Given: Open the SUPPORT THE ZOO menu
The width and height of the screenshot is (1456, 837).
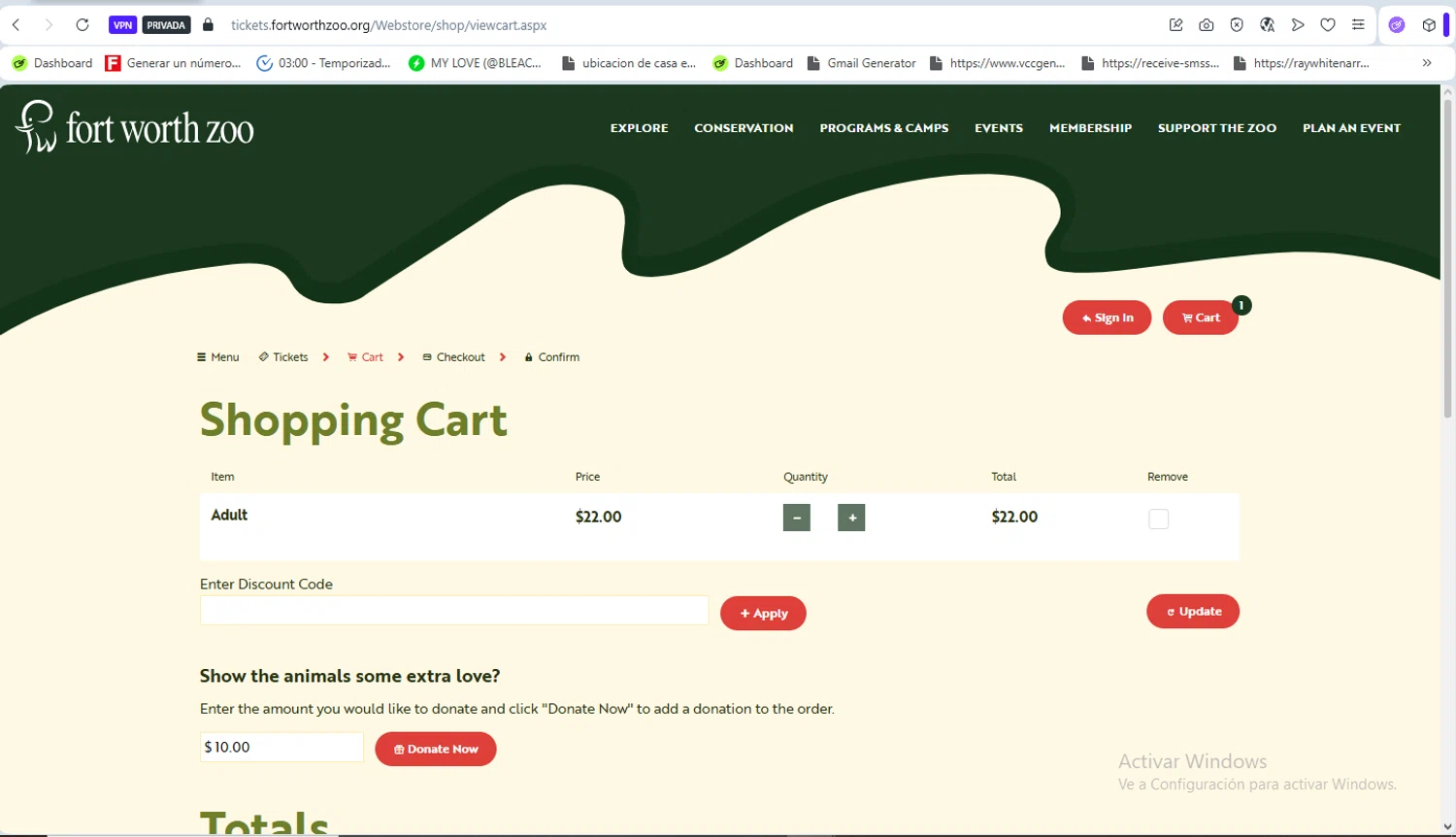Looking at the screenshot, I should [1217, 128].
